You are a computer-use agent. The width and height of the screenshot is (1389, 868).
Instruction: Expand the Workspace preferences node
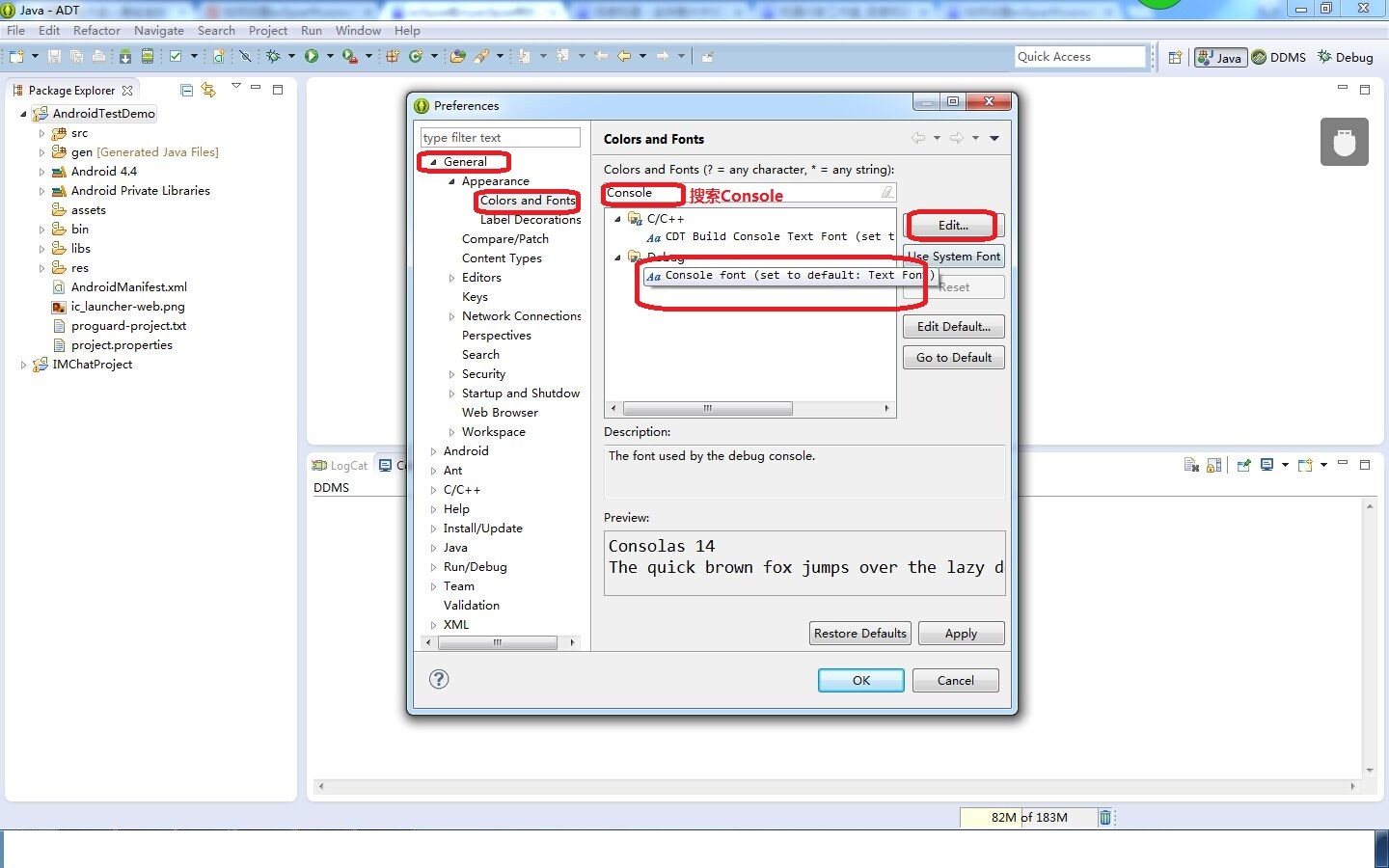tap(451, 432)
